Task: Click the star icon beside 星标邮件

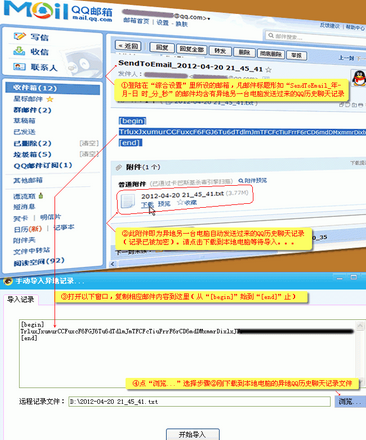Action: pos(50,99)
